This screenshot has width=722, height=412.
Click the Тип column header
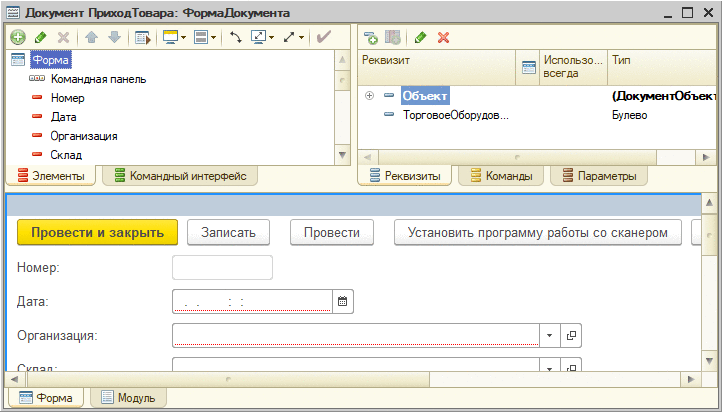pos(662,67)
